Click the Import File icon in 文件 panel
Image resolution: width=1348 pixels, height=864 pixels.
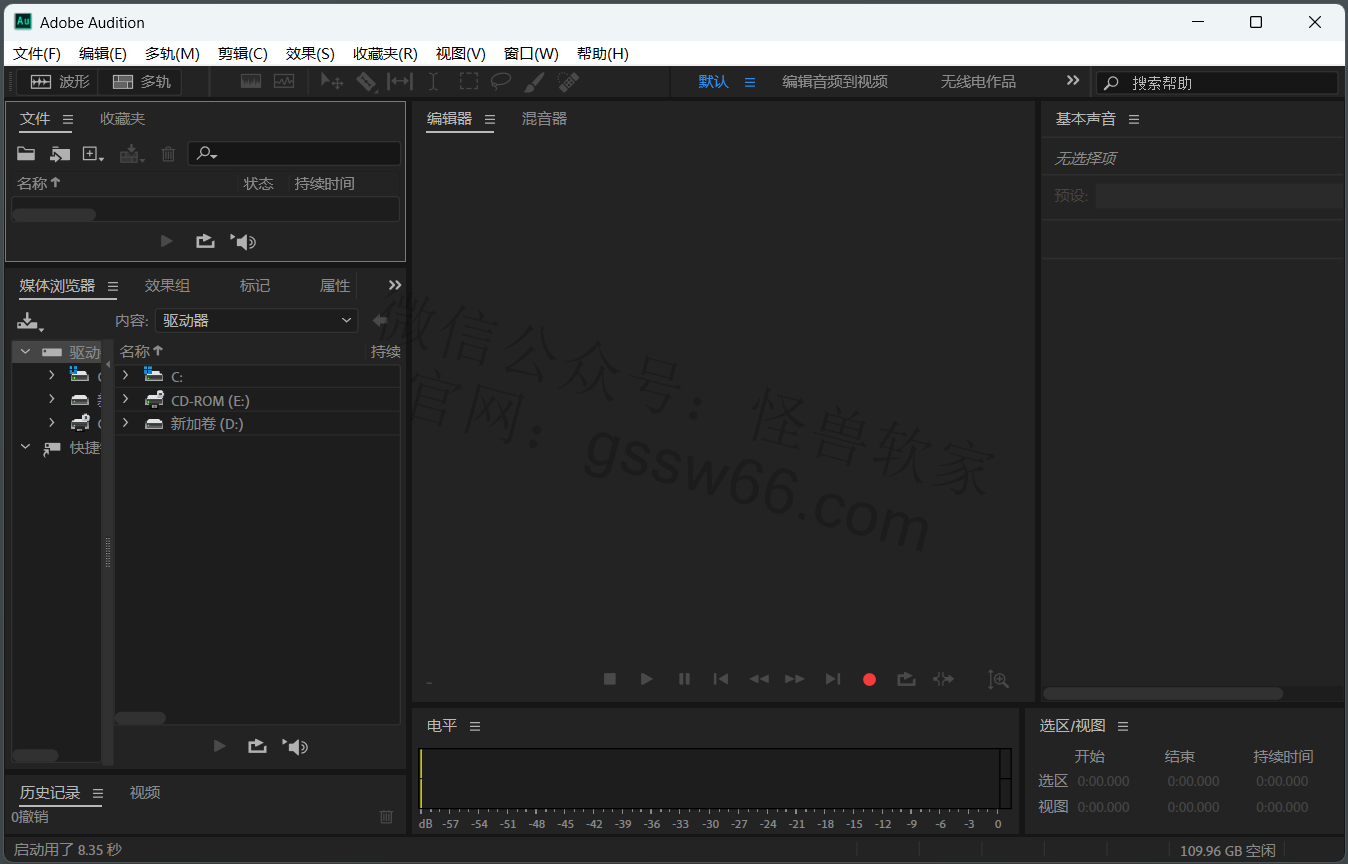coord(61,154)
